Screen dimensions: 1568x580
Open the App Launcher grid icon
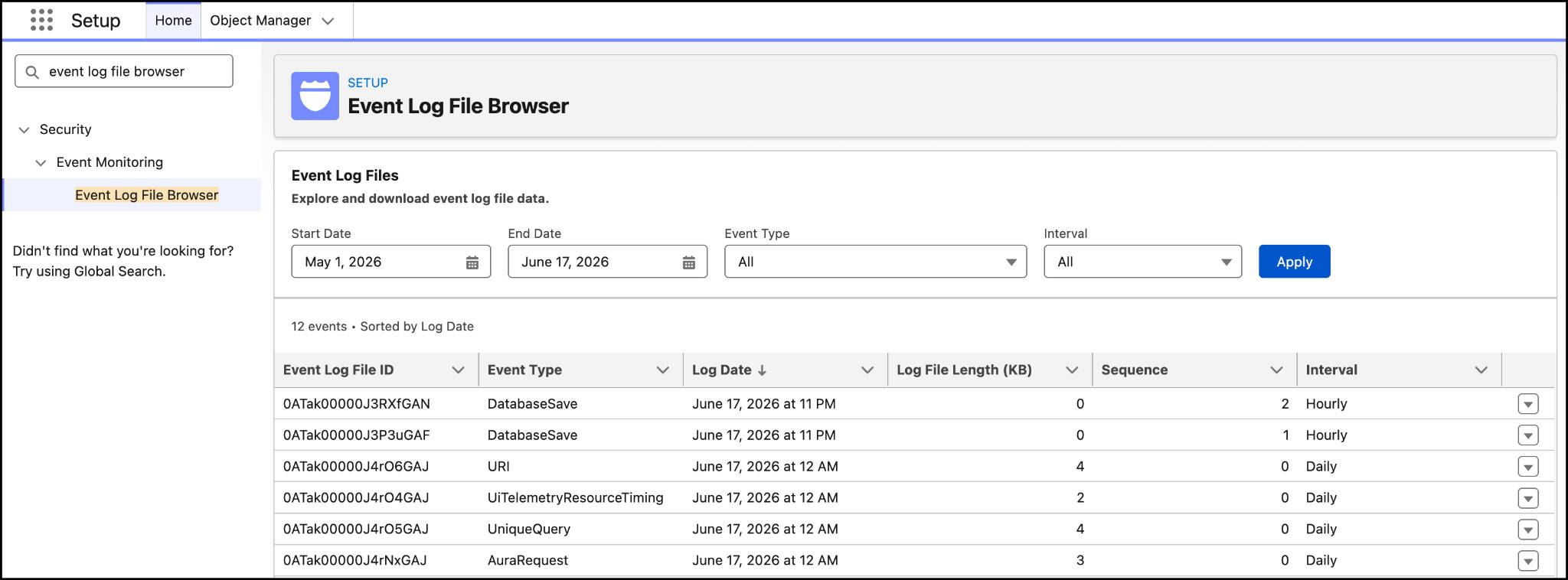pos(41,20)
